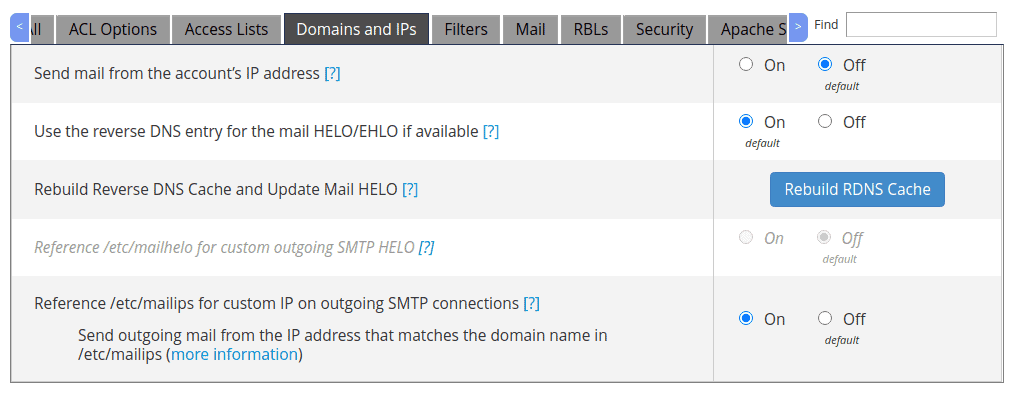Select Off for /etc/mailips custom IP

(825, 318)
